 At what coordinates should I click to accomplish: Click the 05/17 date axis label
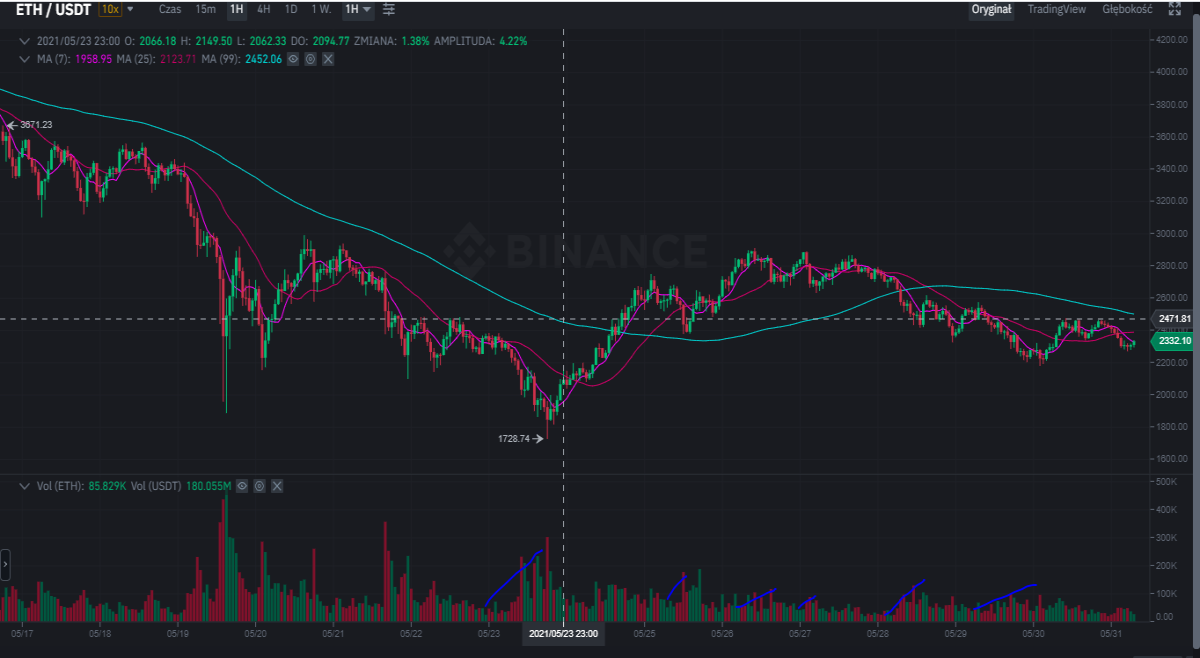point(22,633)
